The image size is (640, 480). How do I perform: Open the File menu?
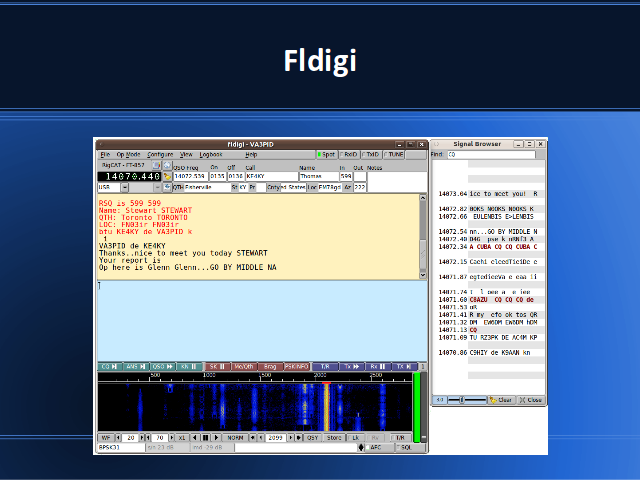(105, 155)
